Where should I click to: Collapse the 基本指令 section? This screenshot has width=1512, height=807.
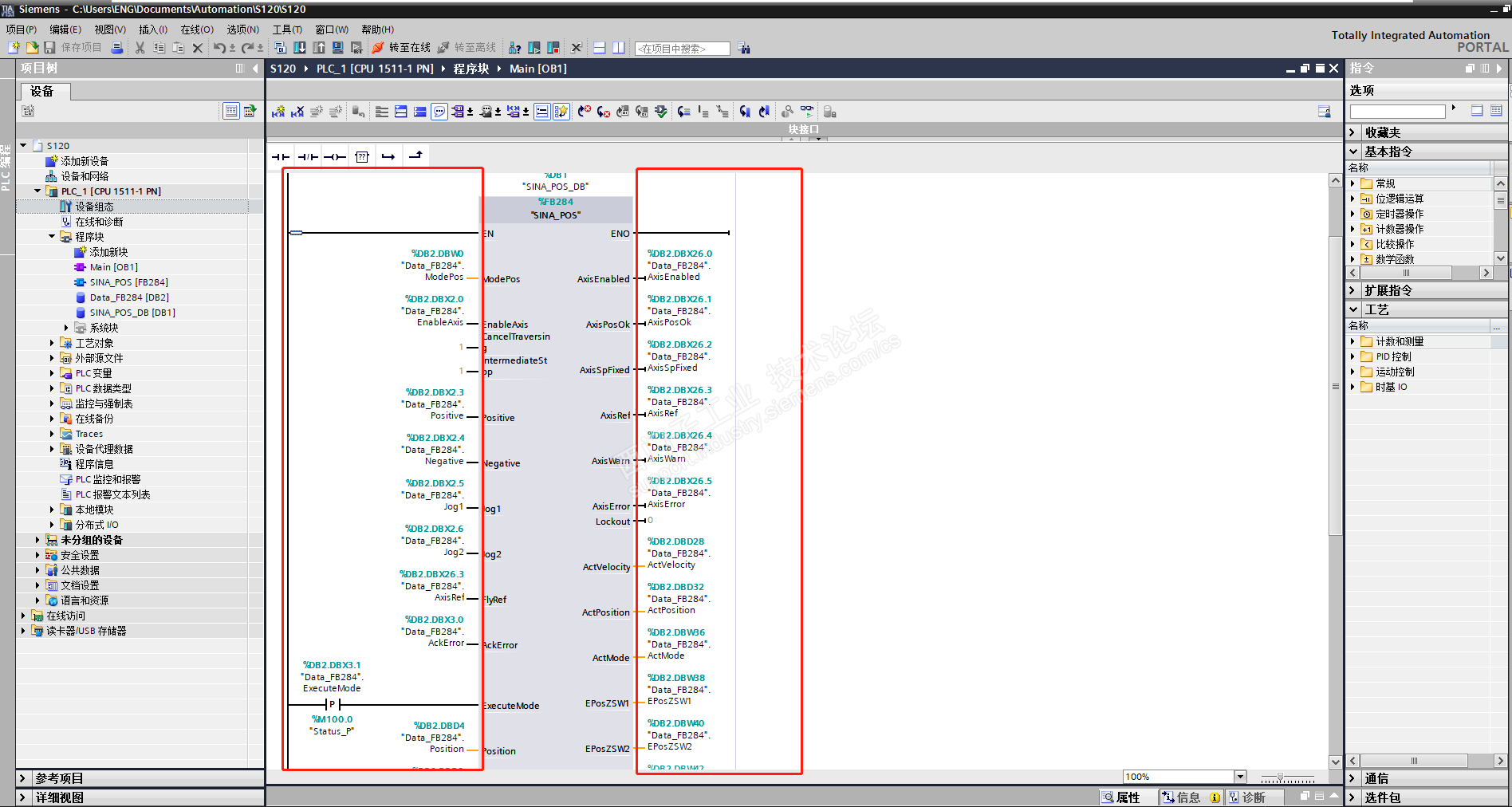(x=1353, y=152)
